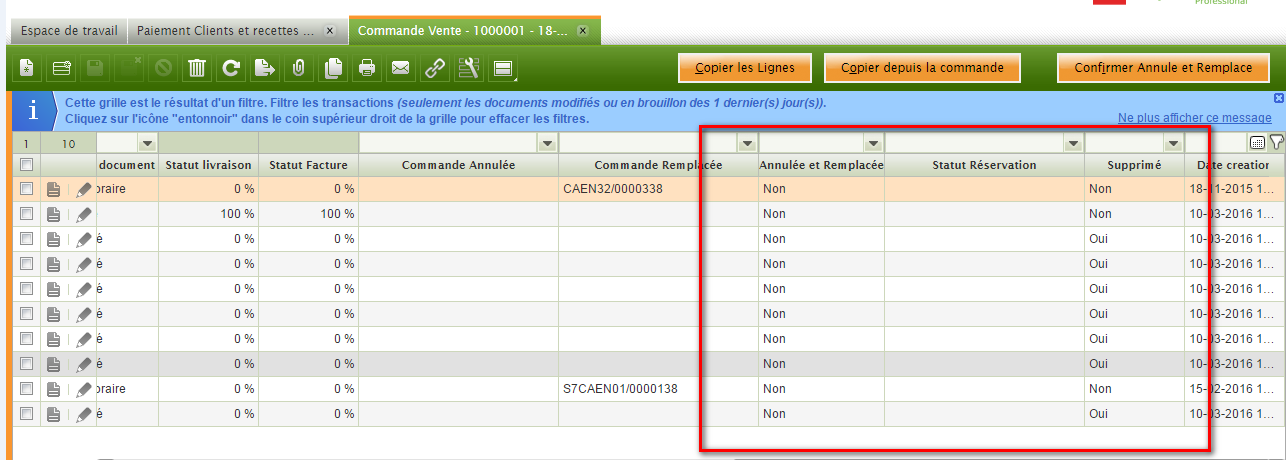
Task: Print the sales order
Action: tap(367, 68)
